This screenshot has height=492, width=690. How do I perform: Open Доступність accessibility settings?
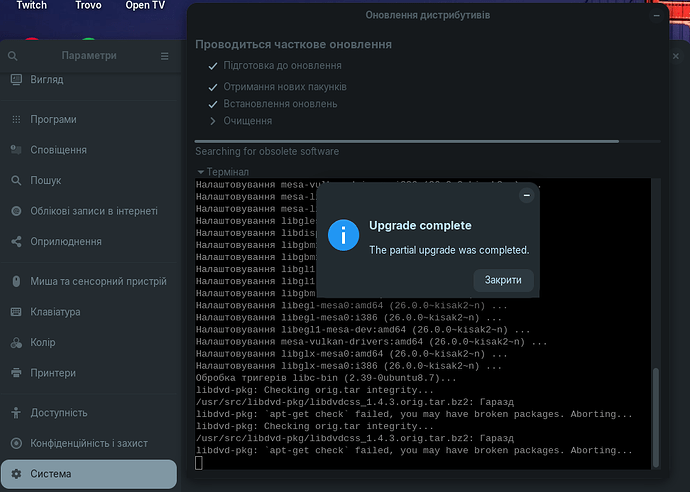(59, 412)
